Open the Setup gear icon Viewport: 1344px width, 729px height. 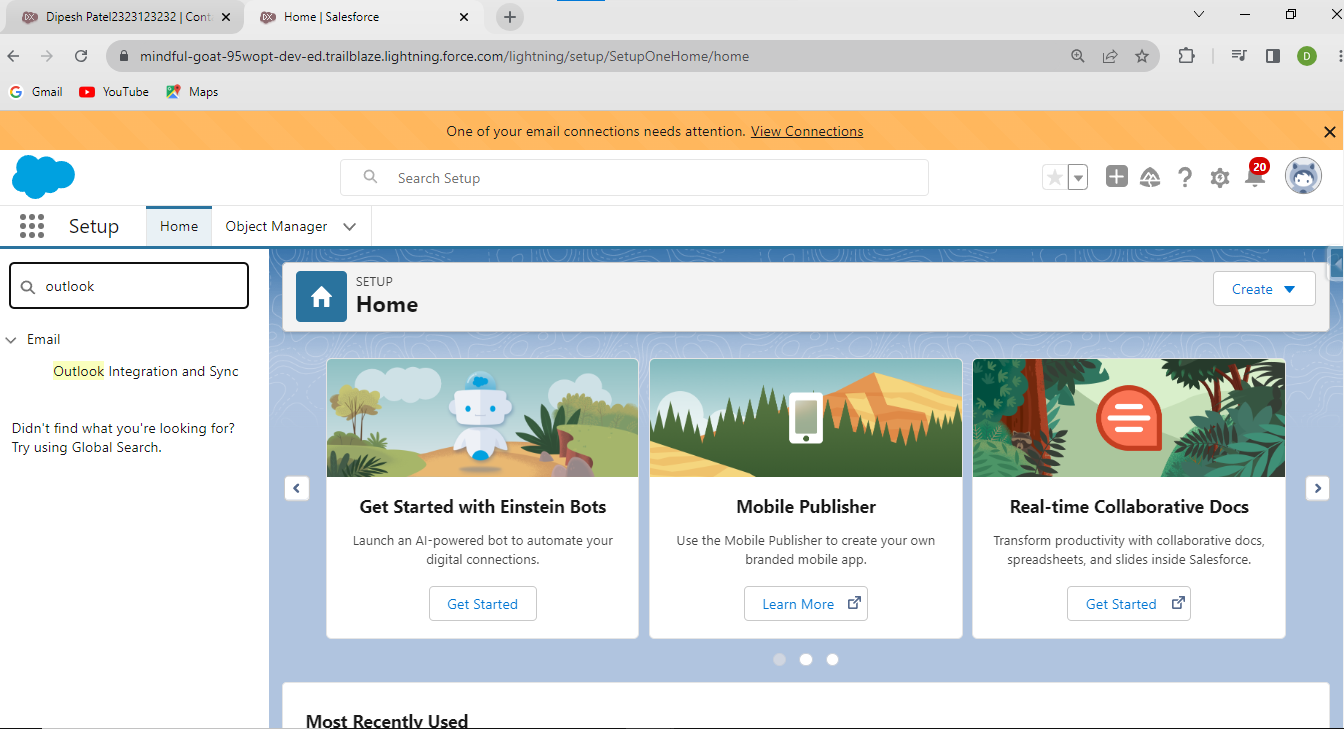pyautogui.click(x=1219, y=178)
